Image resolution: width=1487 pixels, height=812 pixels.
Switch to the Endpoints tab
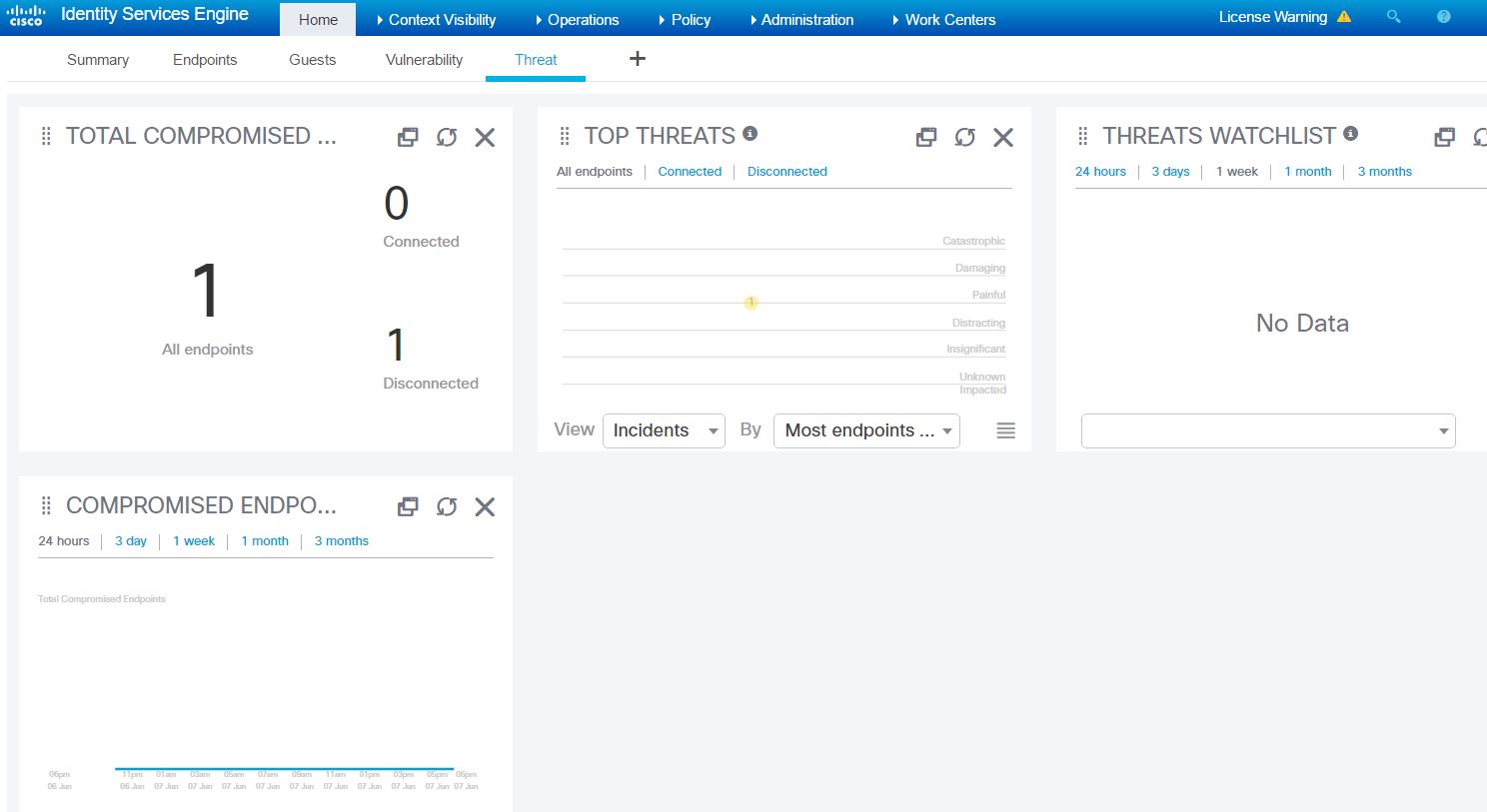(205, 60)
